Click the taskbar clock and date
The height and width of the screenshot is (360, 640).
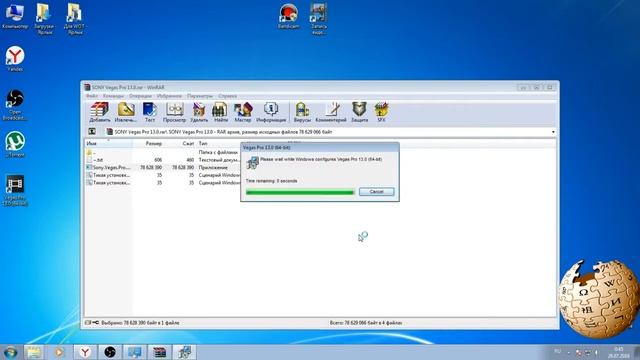pos(619,353)
